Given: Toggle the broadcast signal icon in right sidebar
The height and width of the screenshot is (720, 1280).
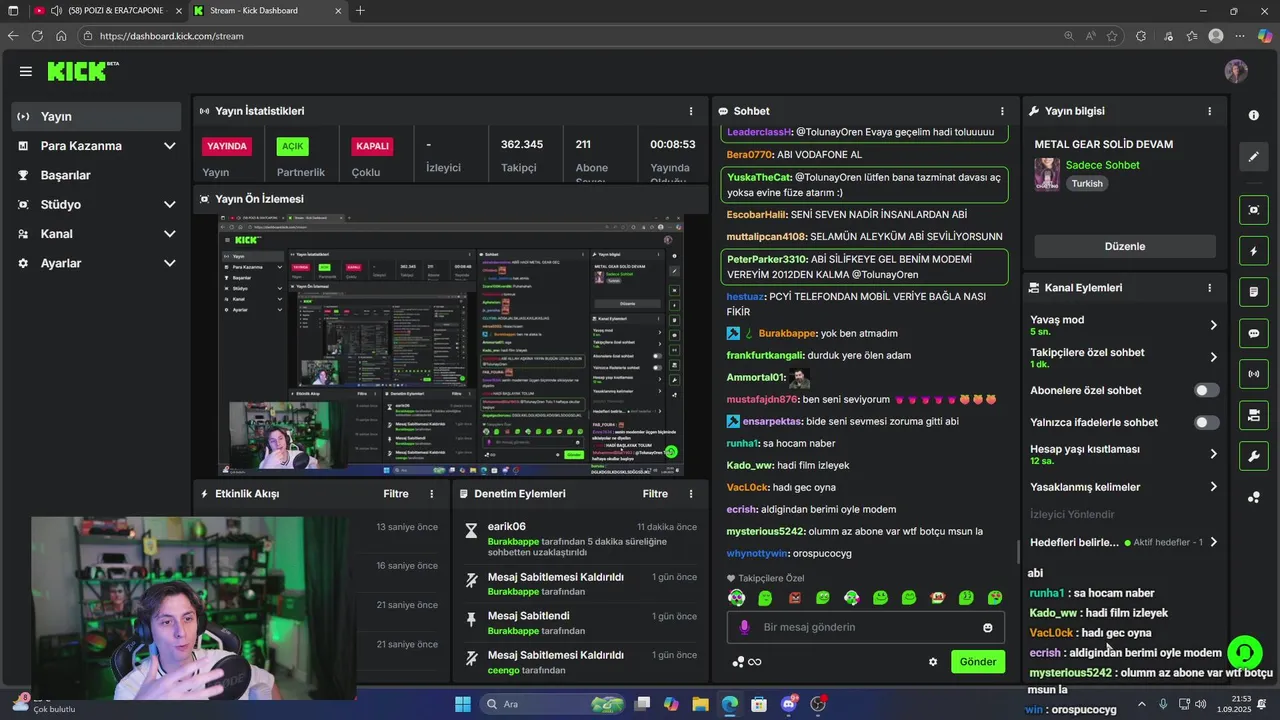Looking at the screenshot, I should tap(1254, 374).
